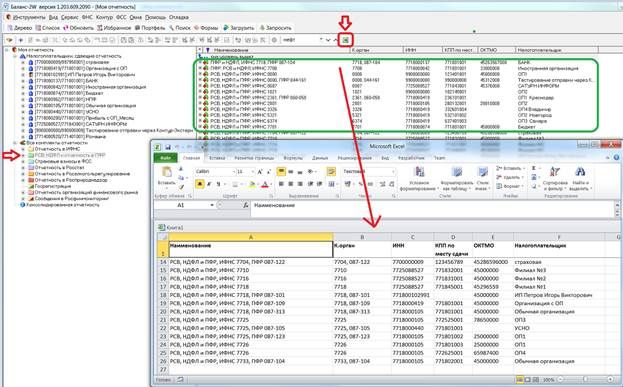Click the Запросить toolbar button
The image size is (623, 387).
(x=276, y=28)
